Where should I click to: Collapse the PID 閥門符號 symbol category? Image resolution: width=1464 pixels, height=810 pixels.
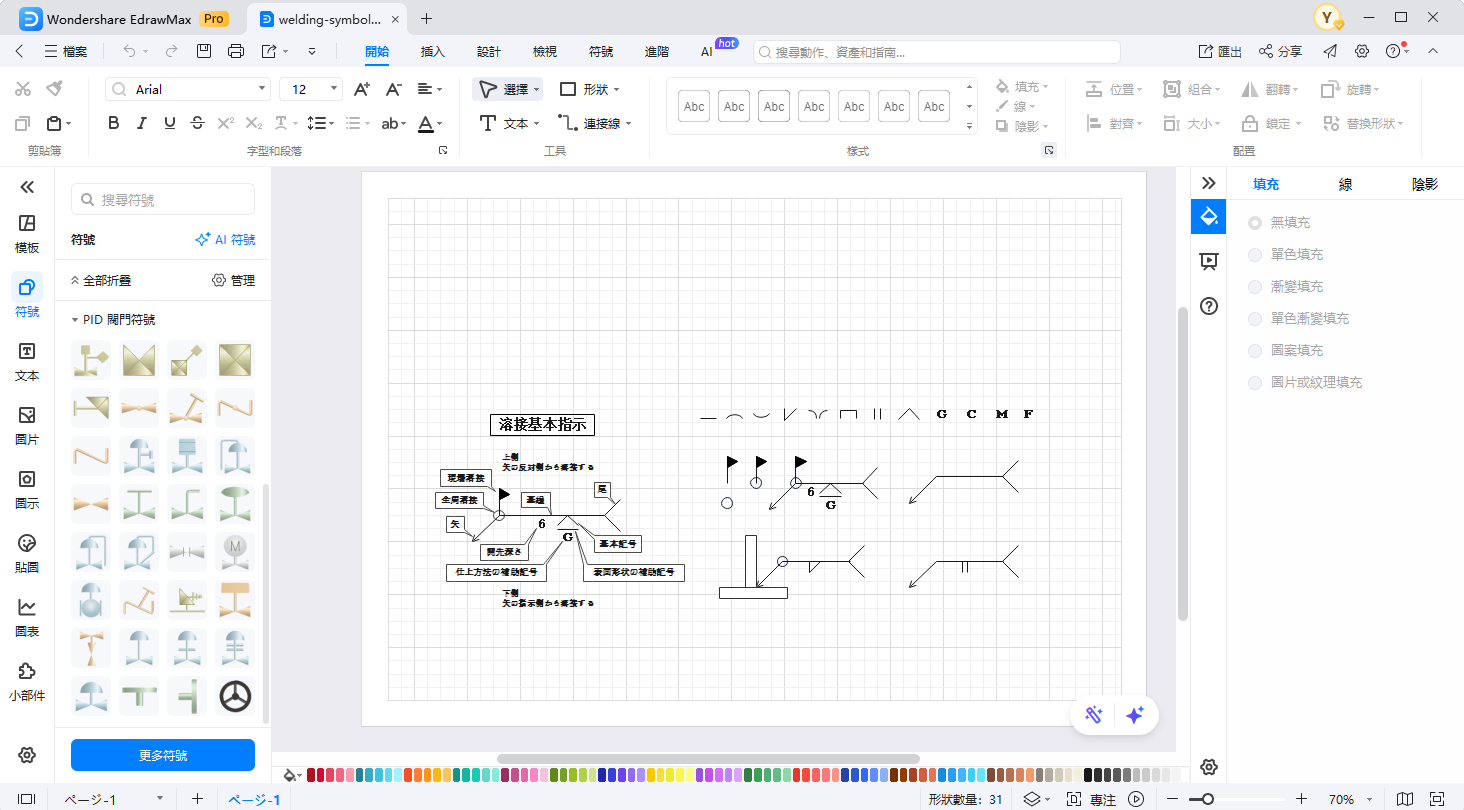(x=75, y=320)
